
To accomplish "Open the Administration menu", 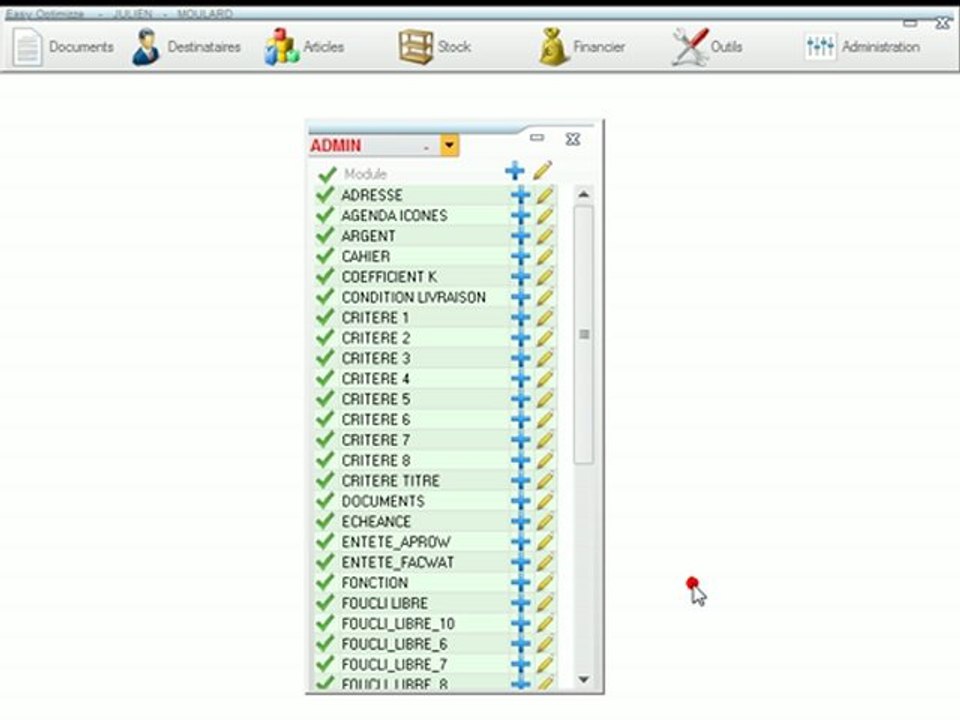I will coord(862,47).
